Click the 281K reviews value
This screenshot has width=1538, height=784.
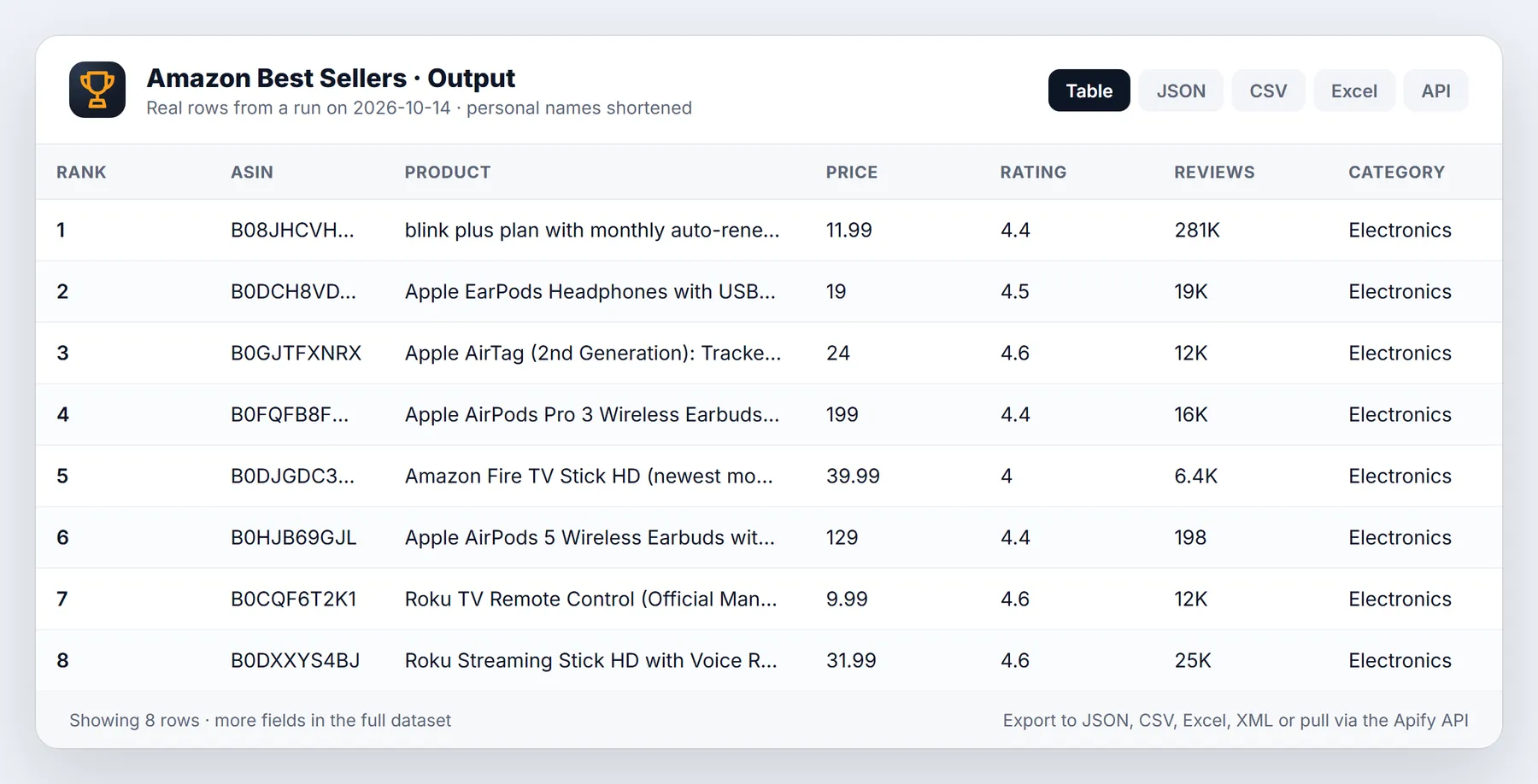(x=1197, y=230)
